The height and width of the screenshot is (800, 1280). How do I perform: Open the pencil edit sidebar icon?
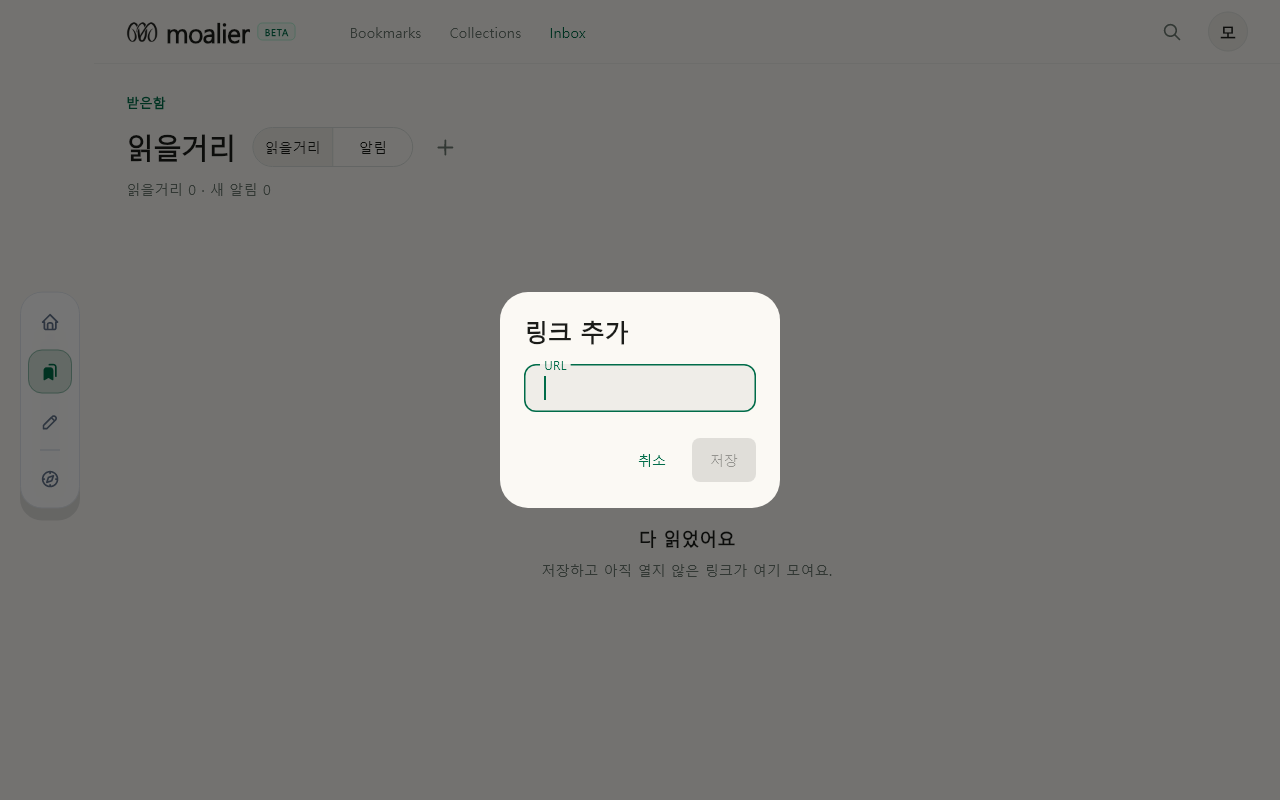(x=50, y=422)
